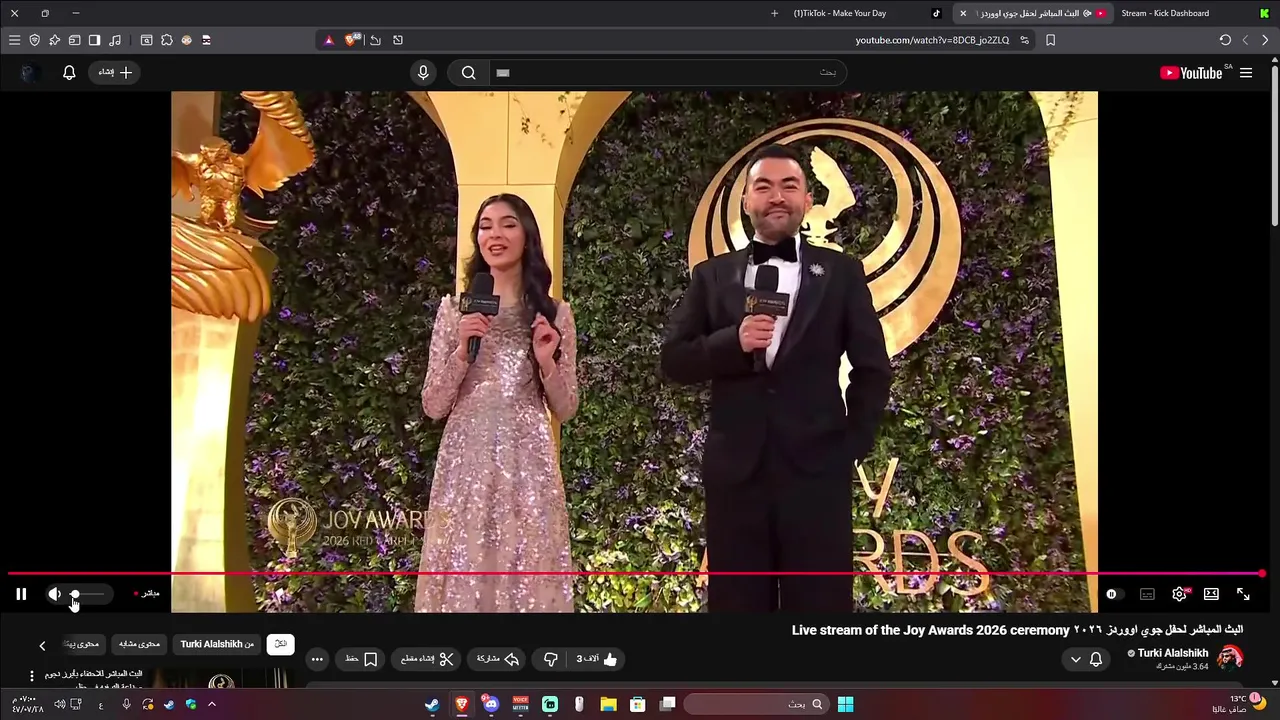
Task: Bookmark this page in the address bar
Action: click(1050, 40)
